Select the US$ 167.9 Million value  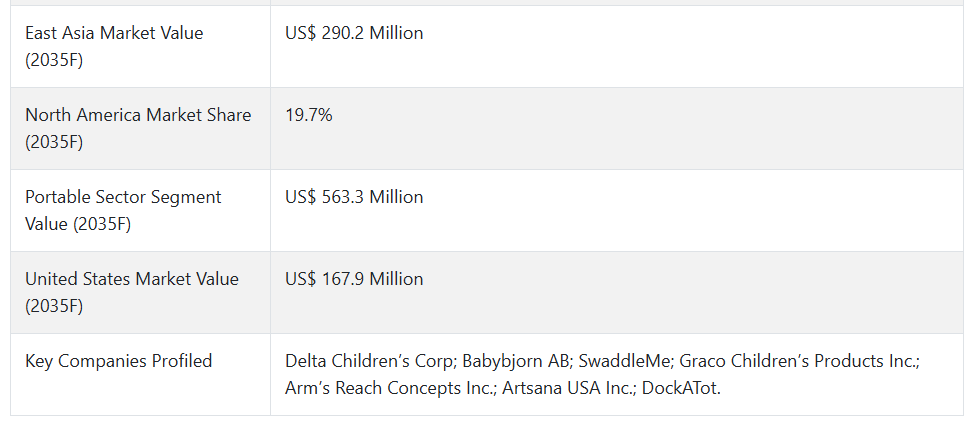pyautogui.click(x=354, y=278)
